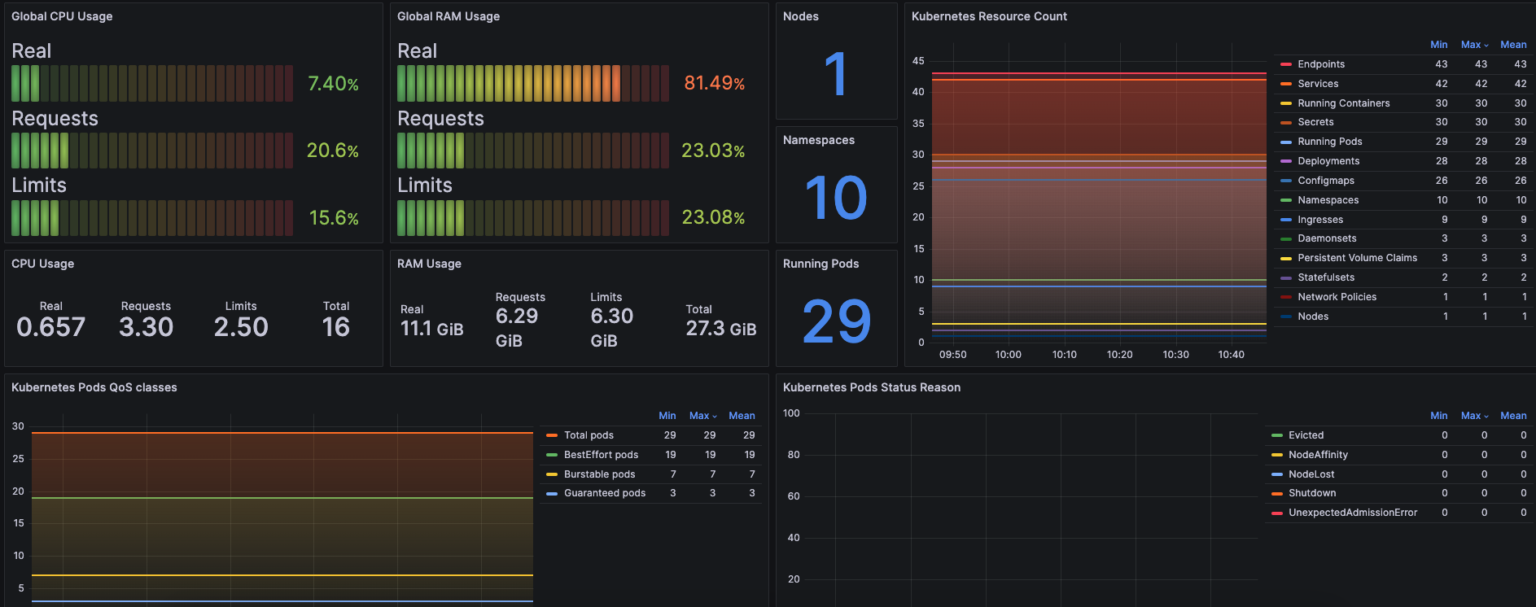The height and width of the screenshot is (607, 1536).
Task: Click the 15.6% CPU limits value
Action: [333, 218]
